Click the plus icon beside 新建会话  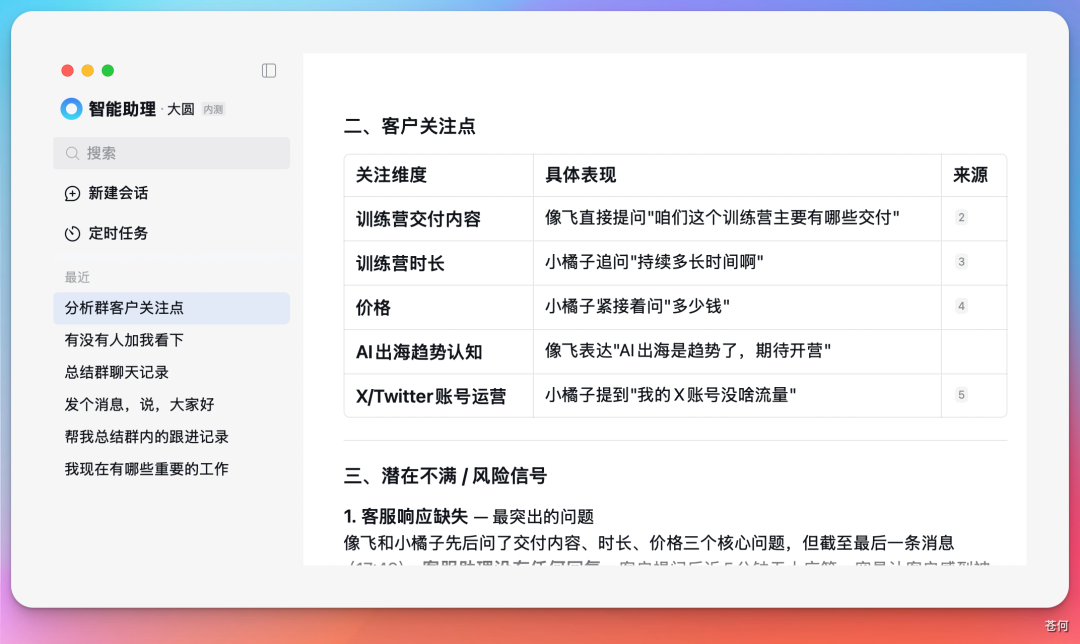tap(72, 194)
